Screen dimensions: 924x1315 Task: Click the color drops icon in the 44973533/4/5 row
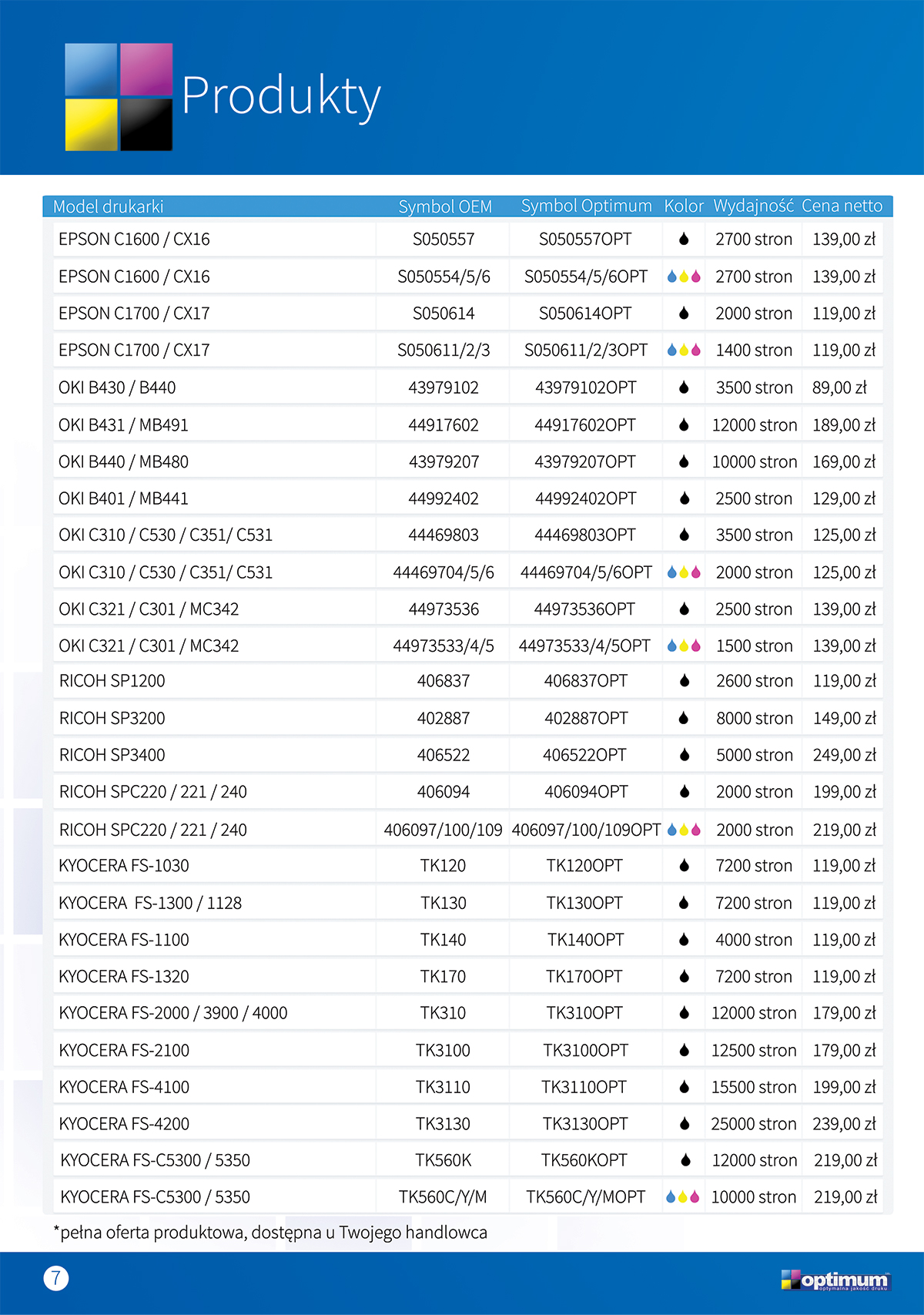coord(684,646)
